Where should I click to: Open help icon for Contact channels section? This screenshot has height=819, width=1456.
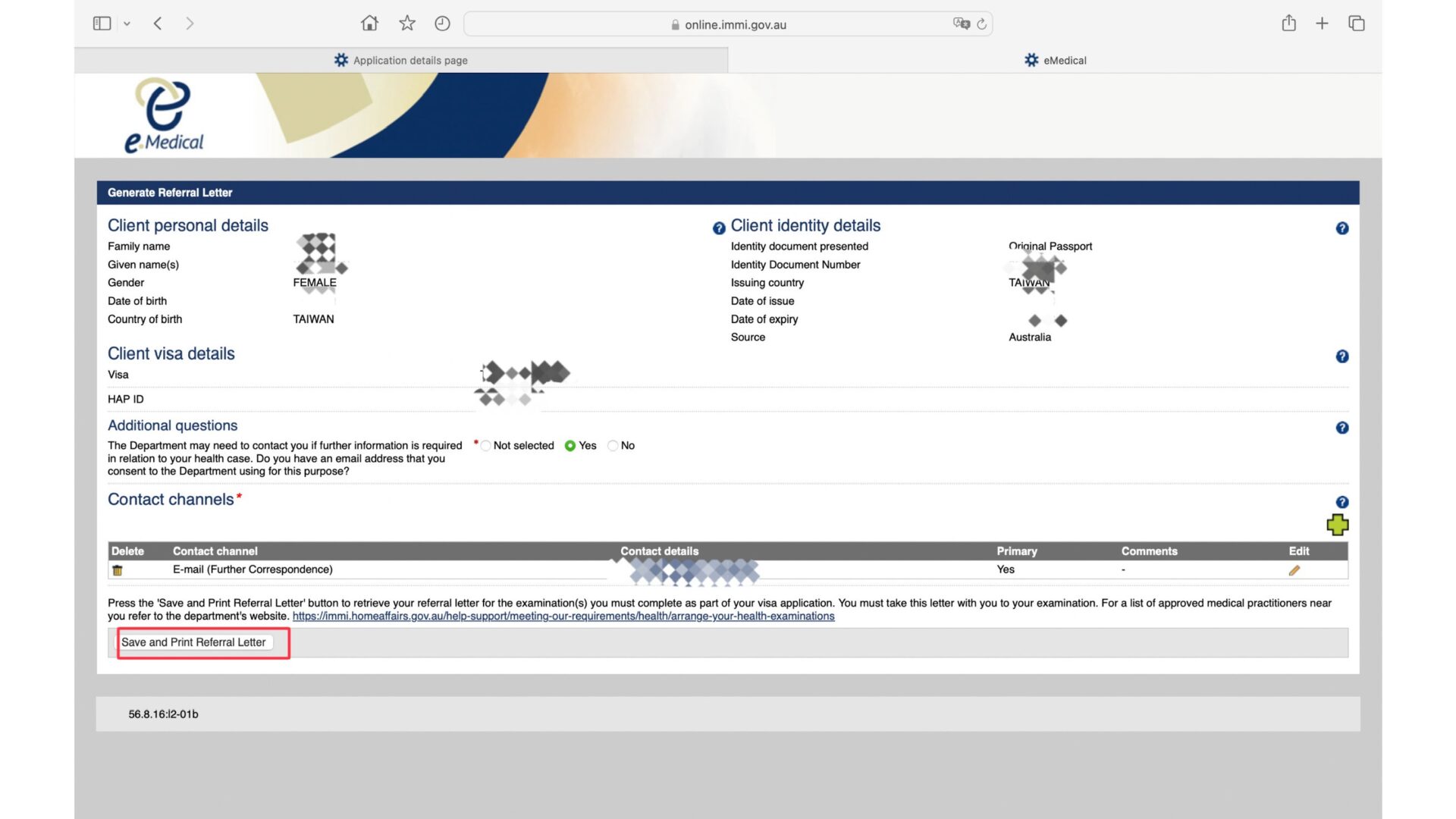1341,502
